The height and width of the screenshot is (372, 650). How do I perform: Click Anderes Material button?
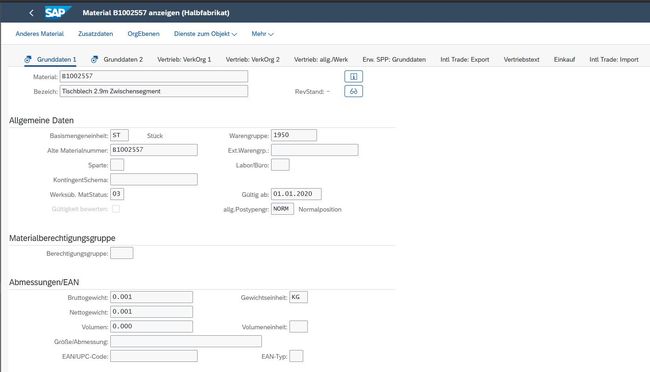(40, 34)
